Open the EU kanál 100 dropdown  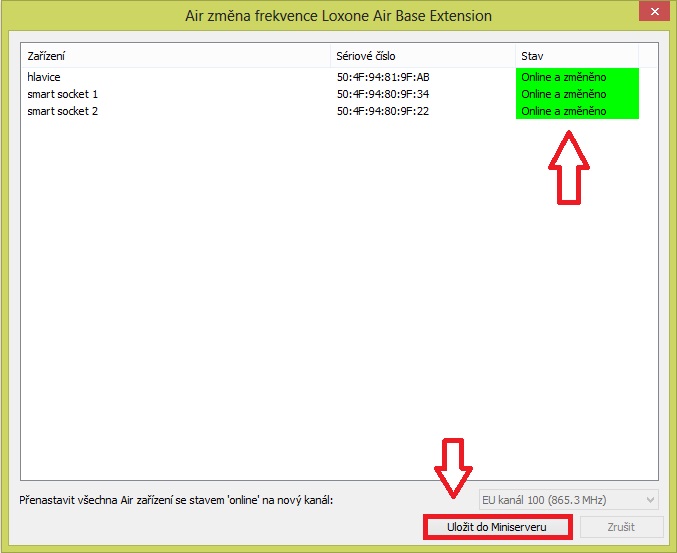click(x=566, y=499)
